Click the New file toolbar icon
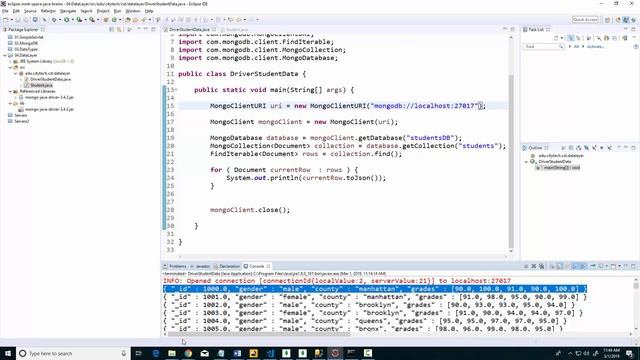Viewport: 640px width, 360px height. coord(6,20)
